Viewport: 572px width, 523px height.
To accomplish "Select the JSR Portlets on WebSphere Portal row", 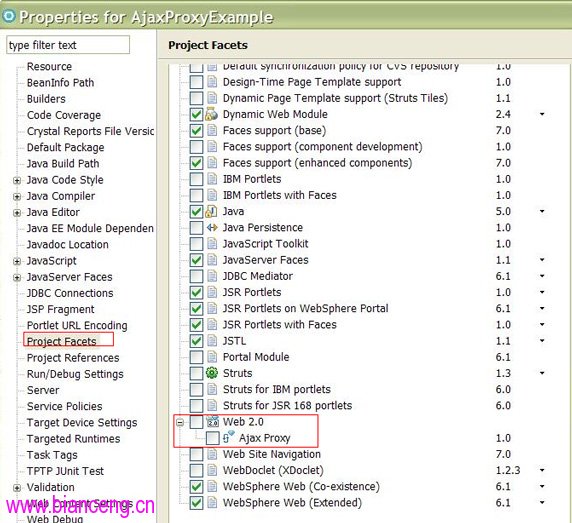I will 305,308.
